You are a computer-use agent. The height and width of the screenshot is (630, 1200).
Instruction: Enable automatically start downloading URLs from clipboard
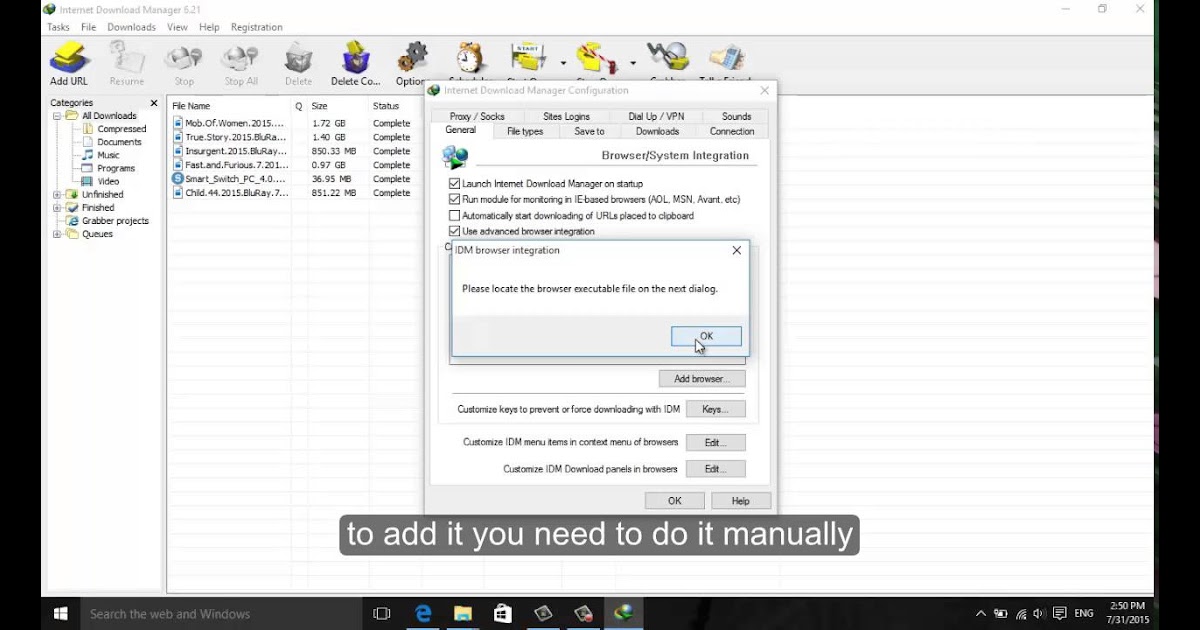[455, 216]
